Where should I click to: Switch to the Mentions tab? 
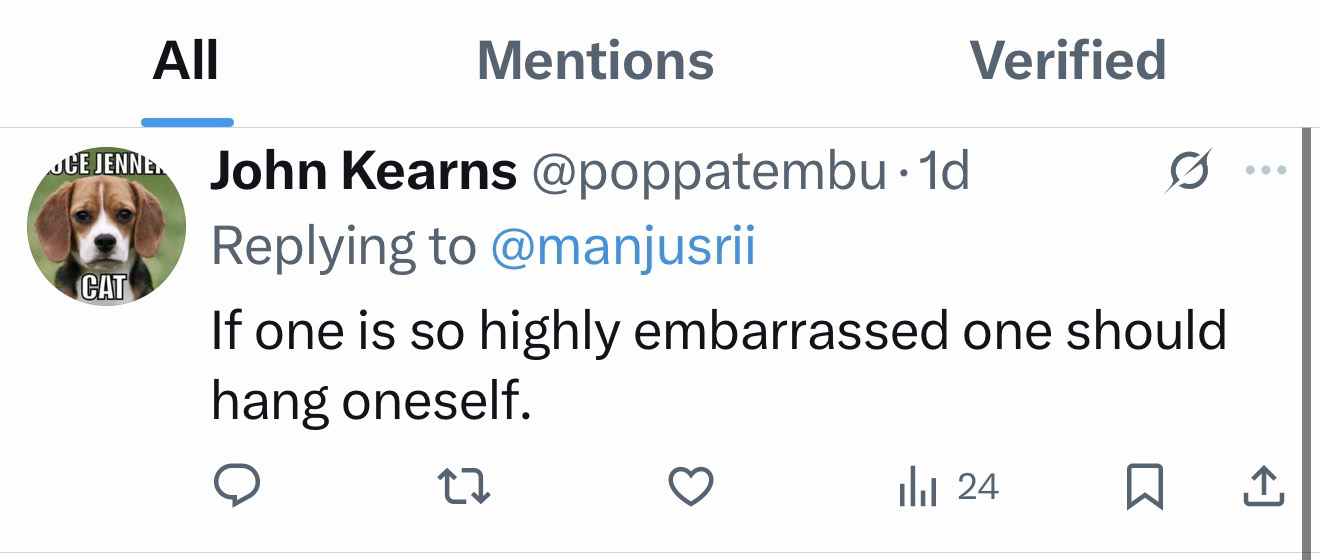tap(595, 60)
